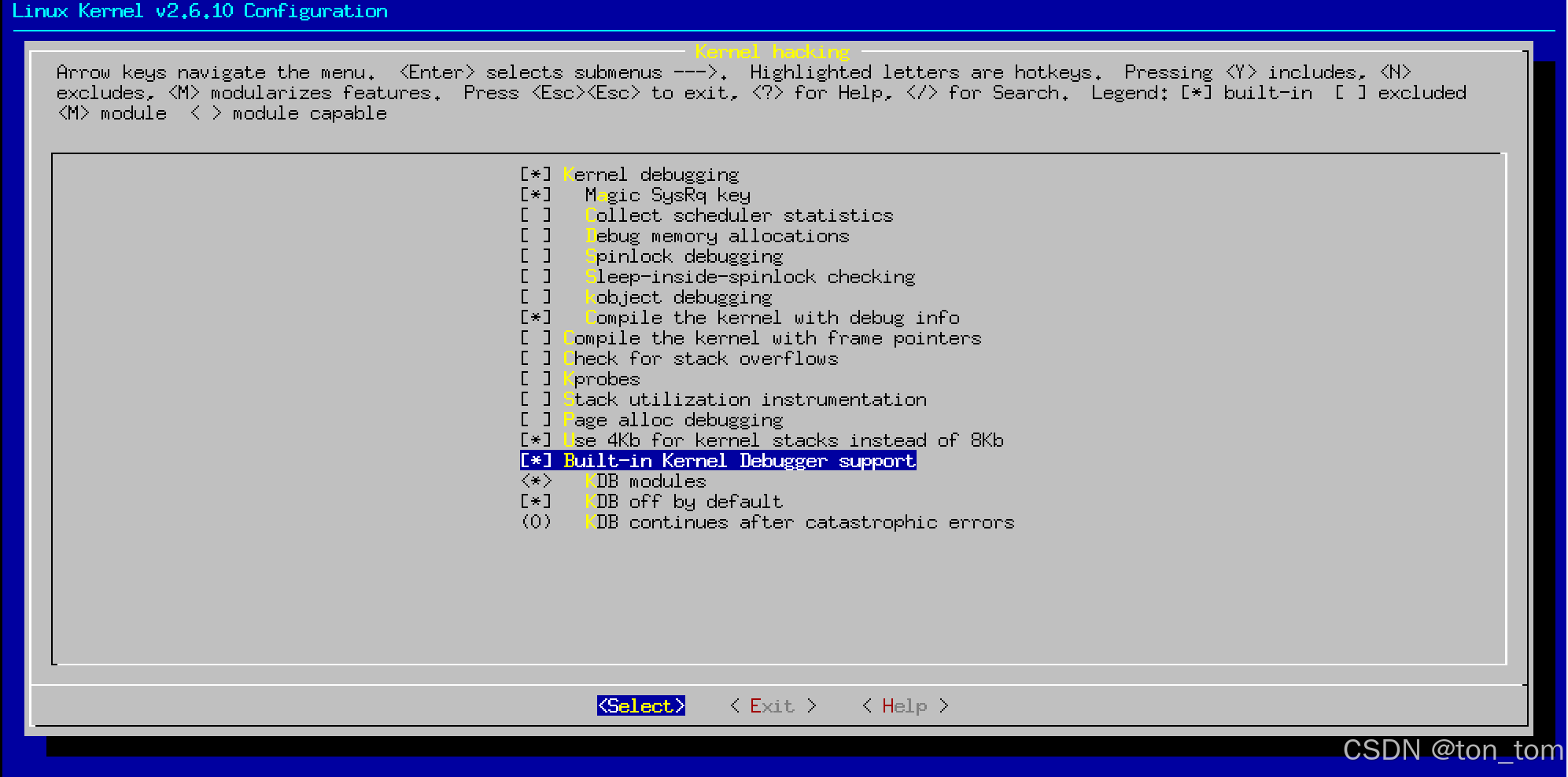1568x777 pixels.
Task: Click the Select button
Action: (641, 705)
